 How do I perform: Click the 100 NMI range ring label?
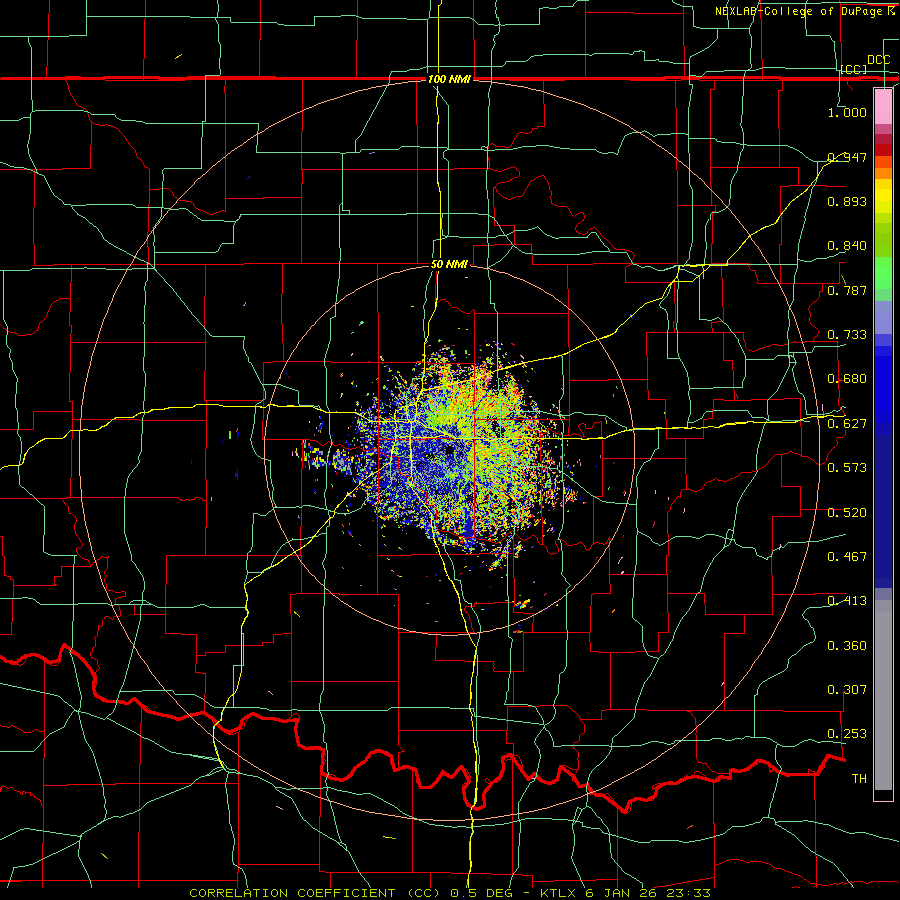pos(449,79)
